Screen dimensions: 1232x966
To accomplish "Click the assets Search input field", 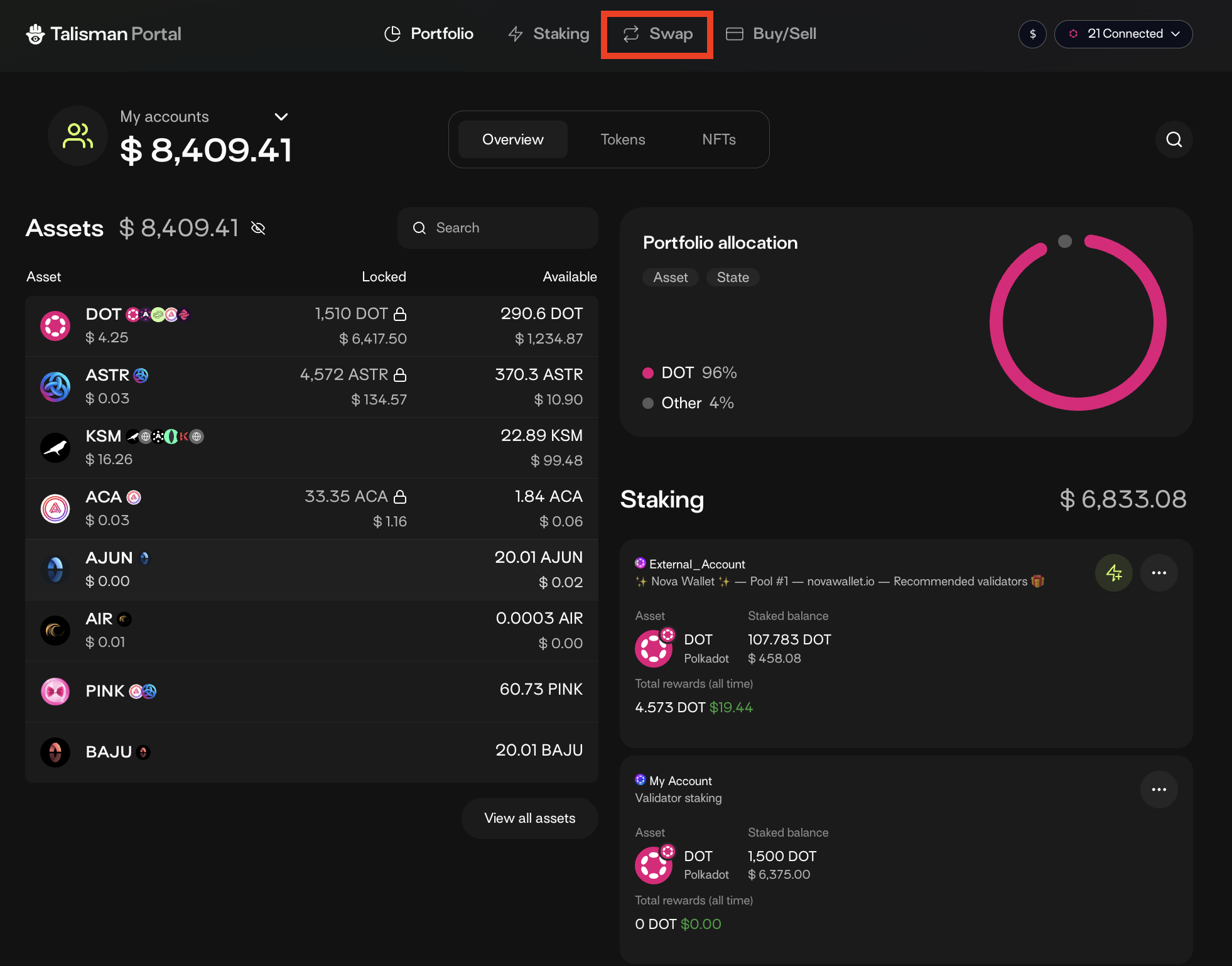I will (497, 228).
